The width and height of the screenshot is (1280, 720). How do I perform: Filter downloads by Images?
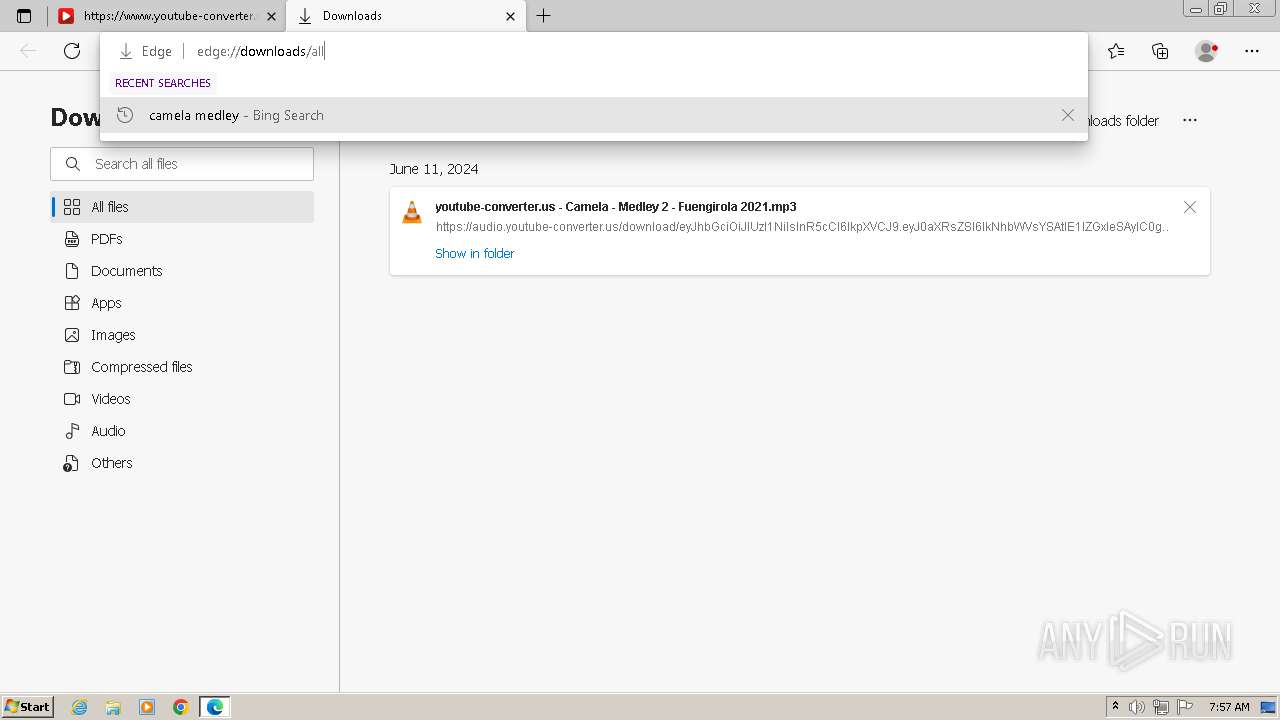point(183,335)
